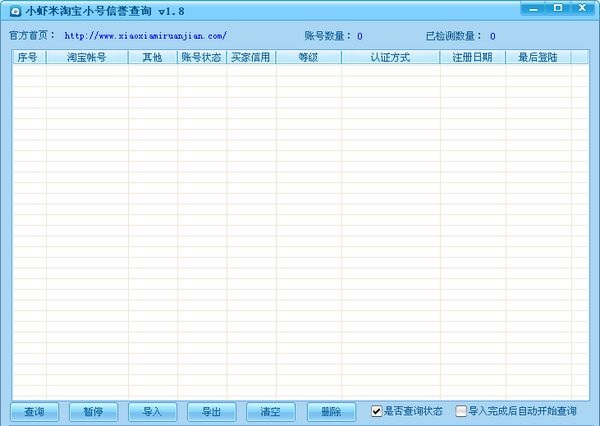Click the 买家信用 column header
This screenshot has height=426, width=600.
[251, 58]
